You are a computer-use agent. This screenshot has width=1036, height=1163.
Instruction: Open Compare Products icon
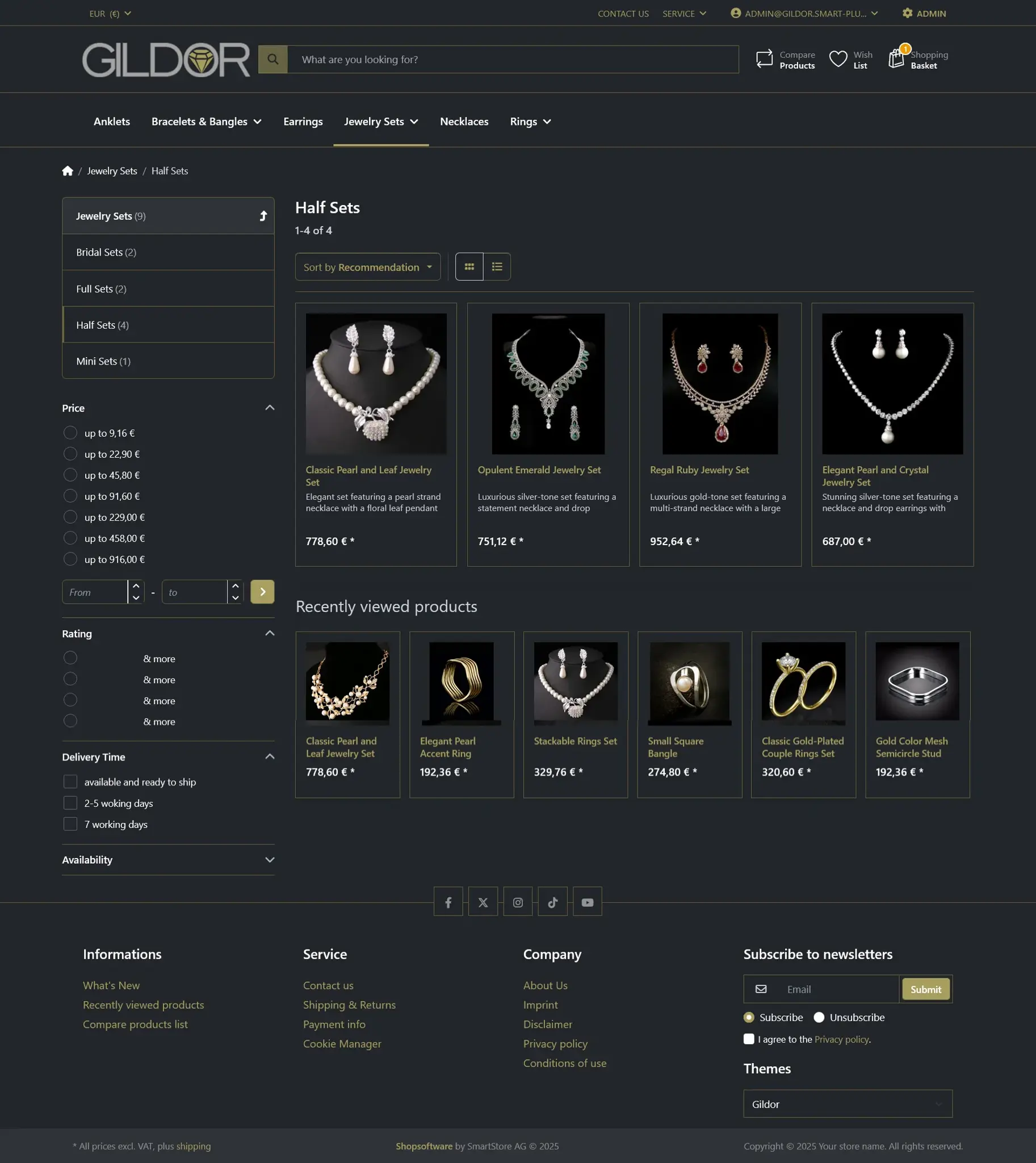pos(764,58)
